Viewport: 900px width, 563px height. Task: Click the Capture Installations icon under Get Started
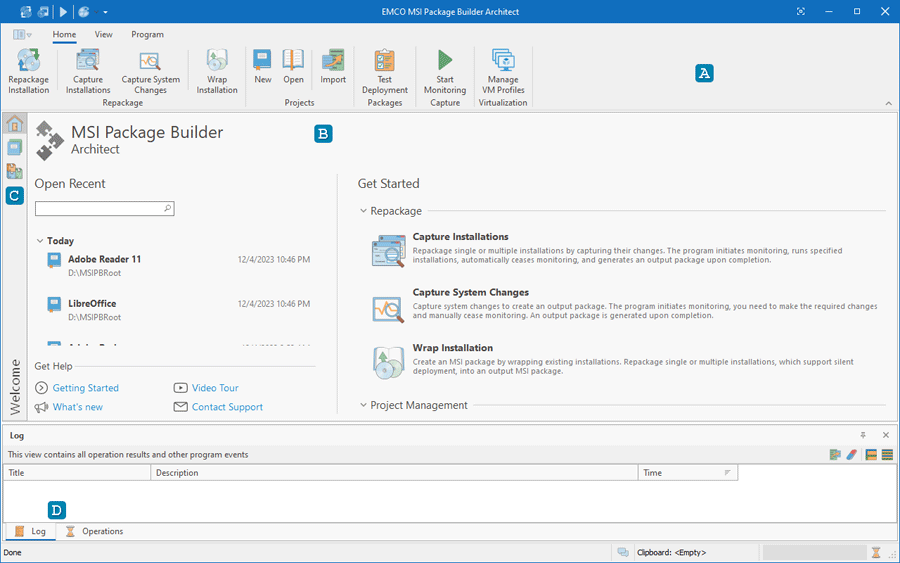389,251
